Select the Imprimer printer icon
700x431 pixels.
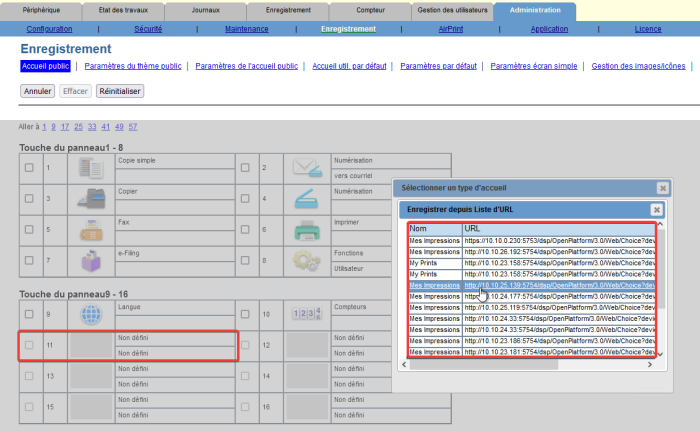point(307,229)
